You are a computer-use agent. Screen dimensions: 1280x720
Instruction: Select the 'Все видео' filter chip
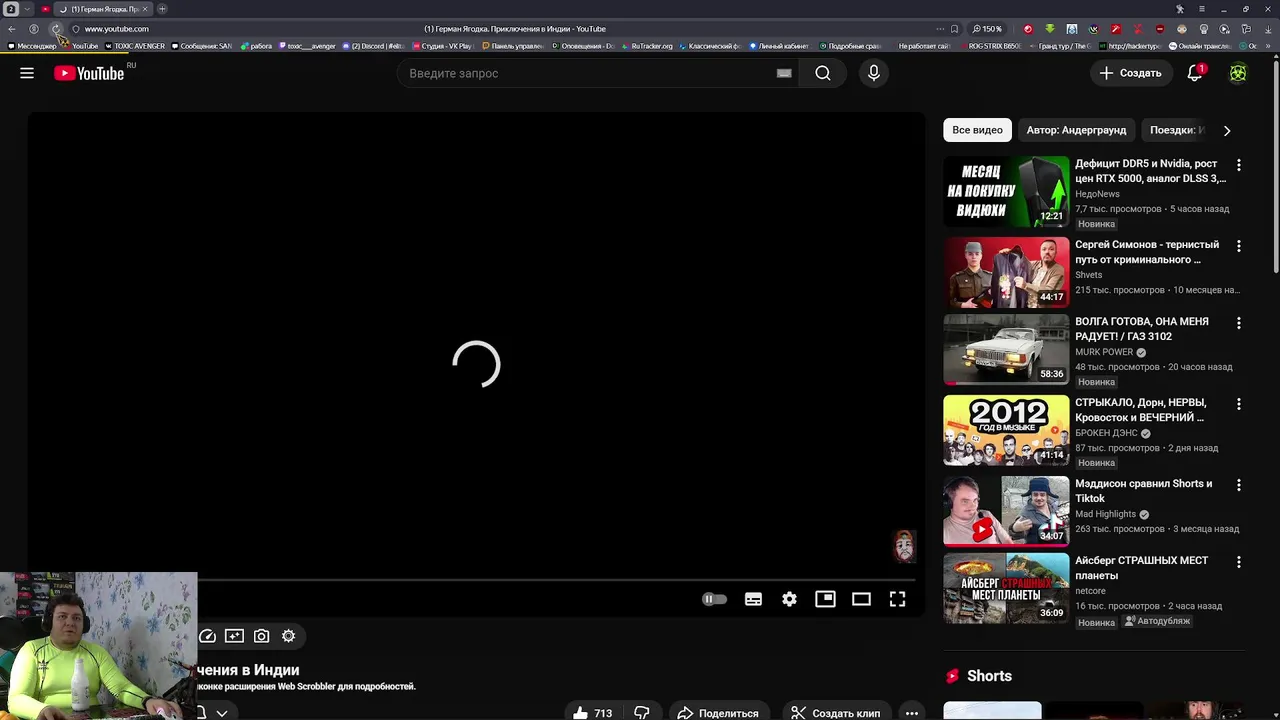[x=977, y=130]
